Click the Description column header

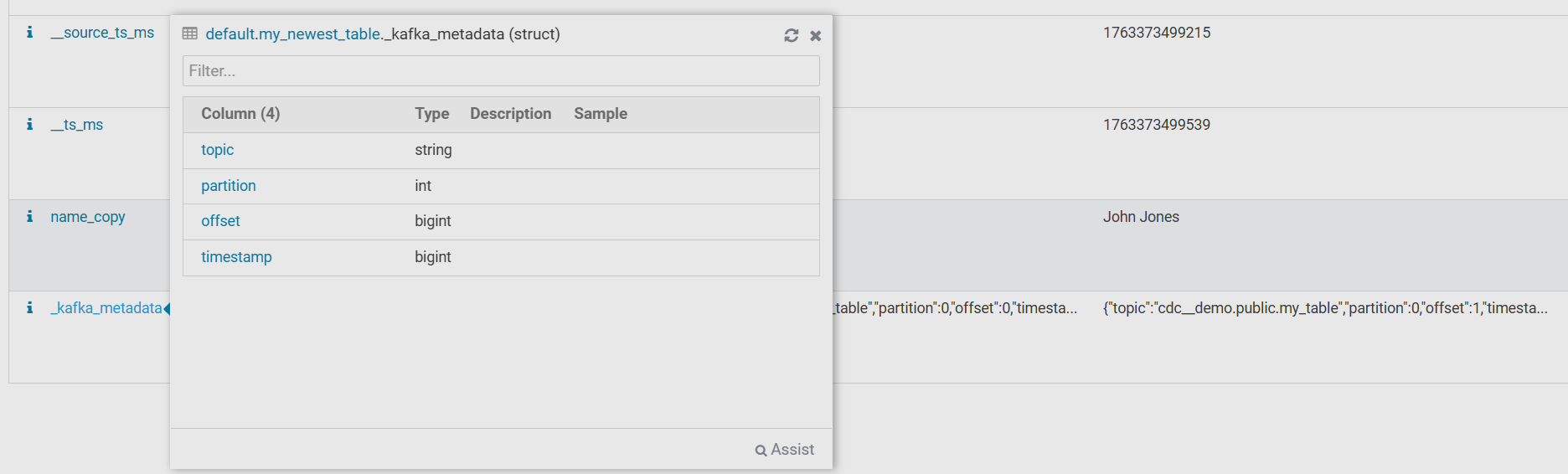click(510, 114)
